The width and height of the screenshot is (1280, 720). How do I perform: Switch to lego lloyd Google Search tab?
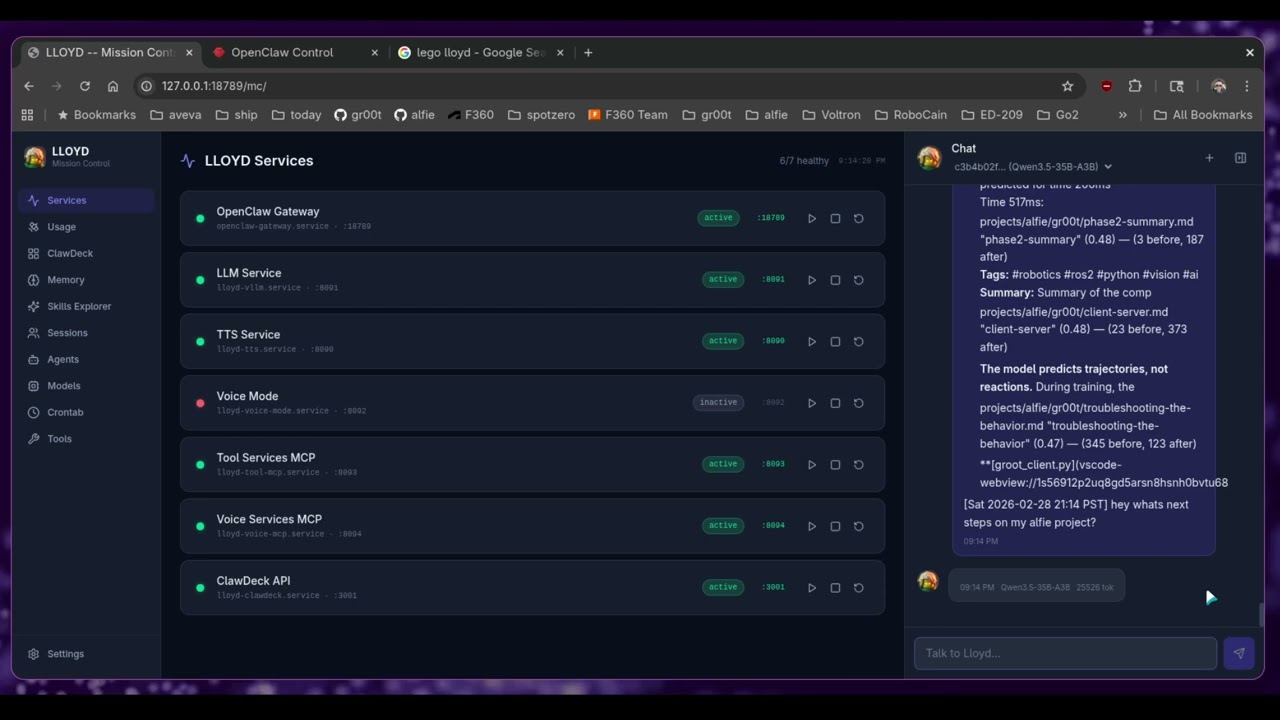[480, 52]
